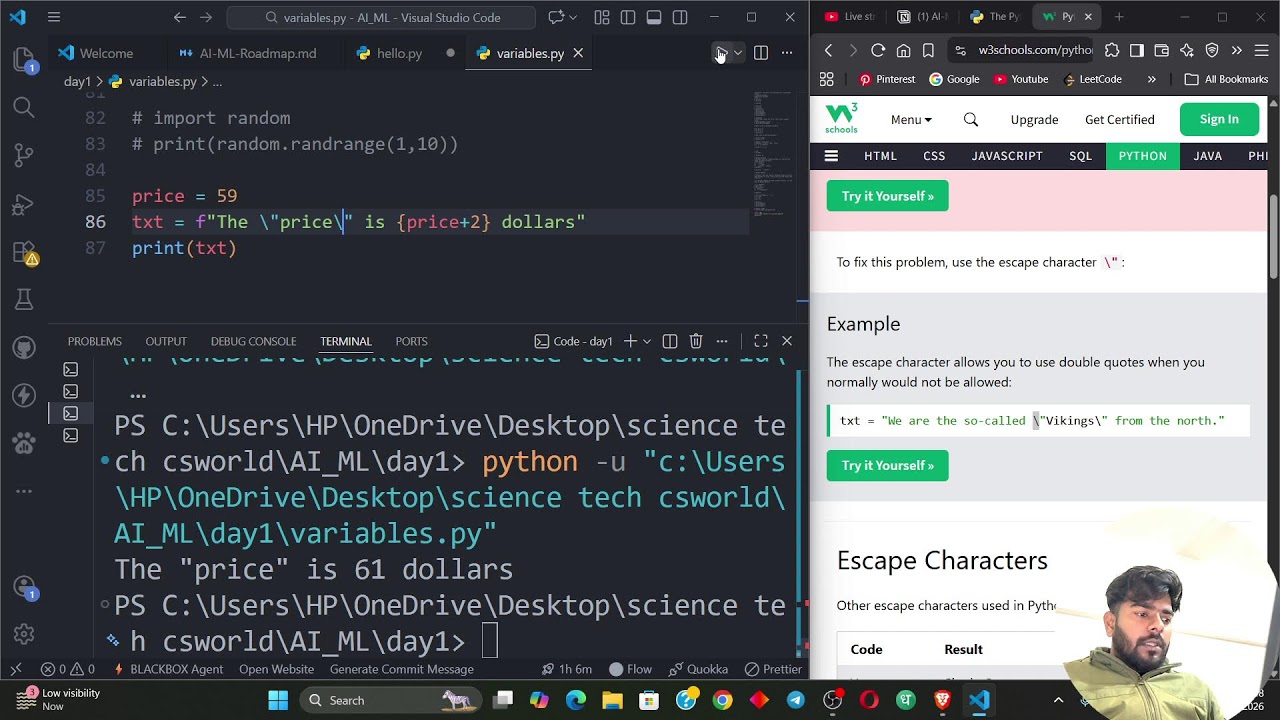
Task: Switch to the PROBLEMS panel tab
Action: tap(95, 341)
